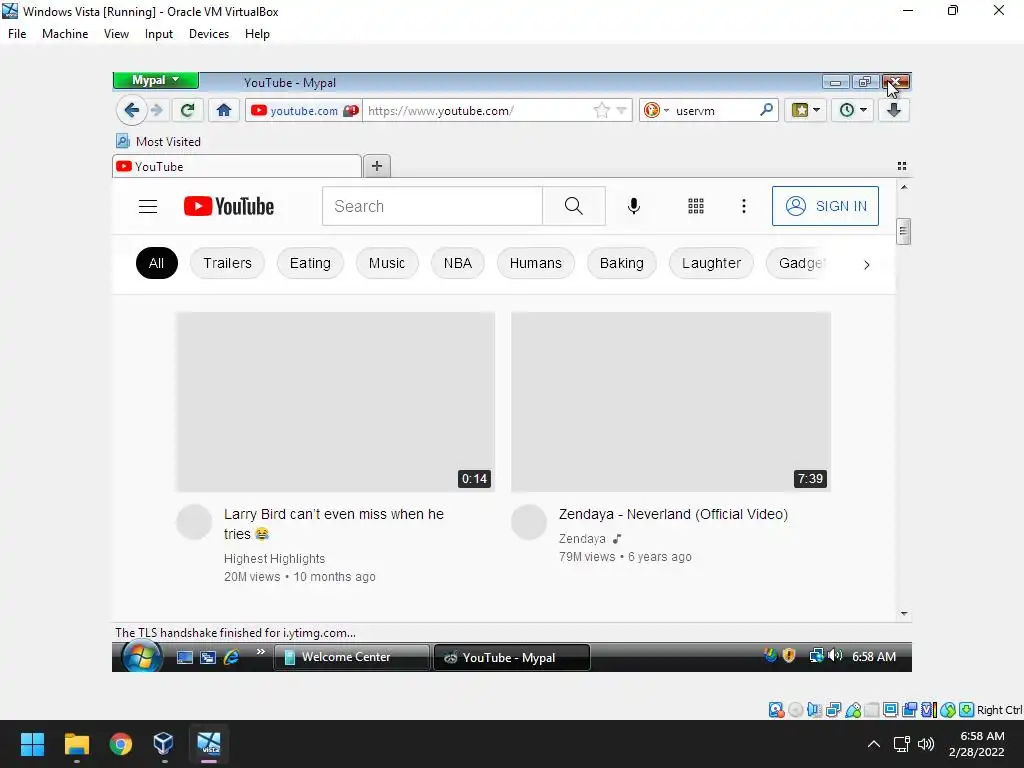Image resolution: width=1024 pixels, height=768 pixels.
Task: Click into the YouTube Search field
Action: tap(432, 206)
